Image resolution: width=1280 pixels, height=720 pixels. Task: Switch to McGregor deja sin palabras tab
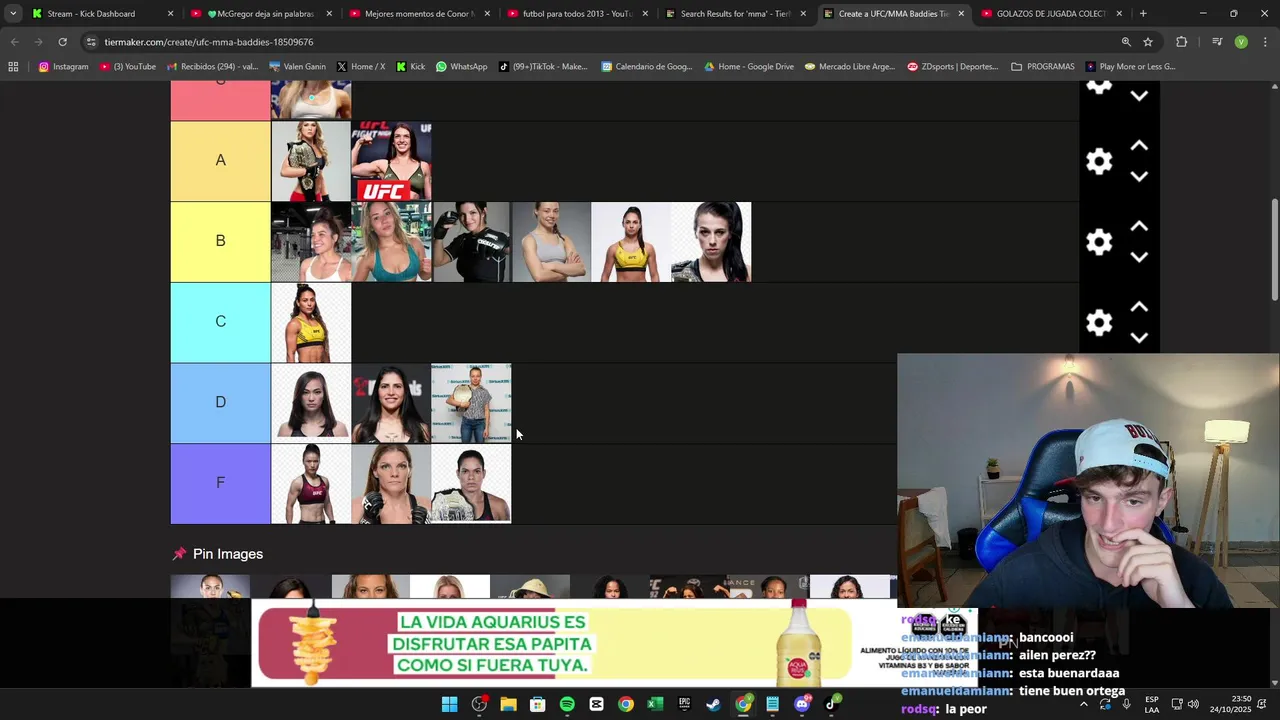[x=260, y=14]
